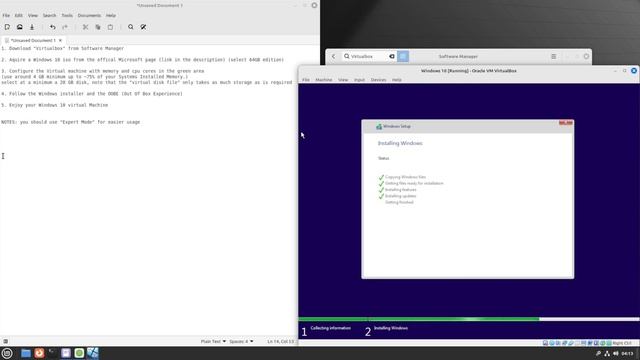Image resolution: width=640 pixels, height=360 pixels.
Task: Click the 'Enjoy your Windows 10 virtual Machine' line
Action: (x=55, y=105)
